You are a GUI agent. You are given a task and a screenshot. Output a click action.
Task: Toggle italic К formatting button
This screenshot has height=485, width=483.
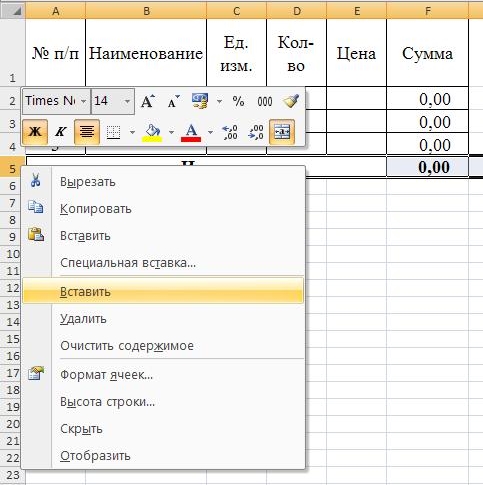coord(61,132)
